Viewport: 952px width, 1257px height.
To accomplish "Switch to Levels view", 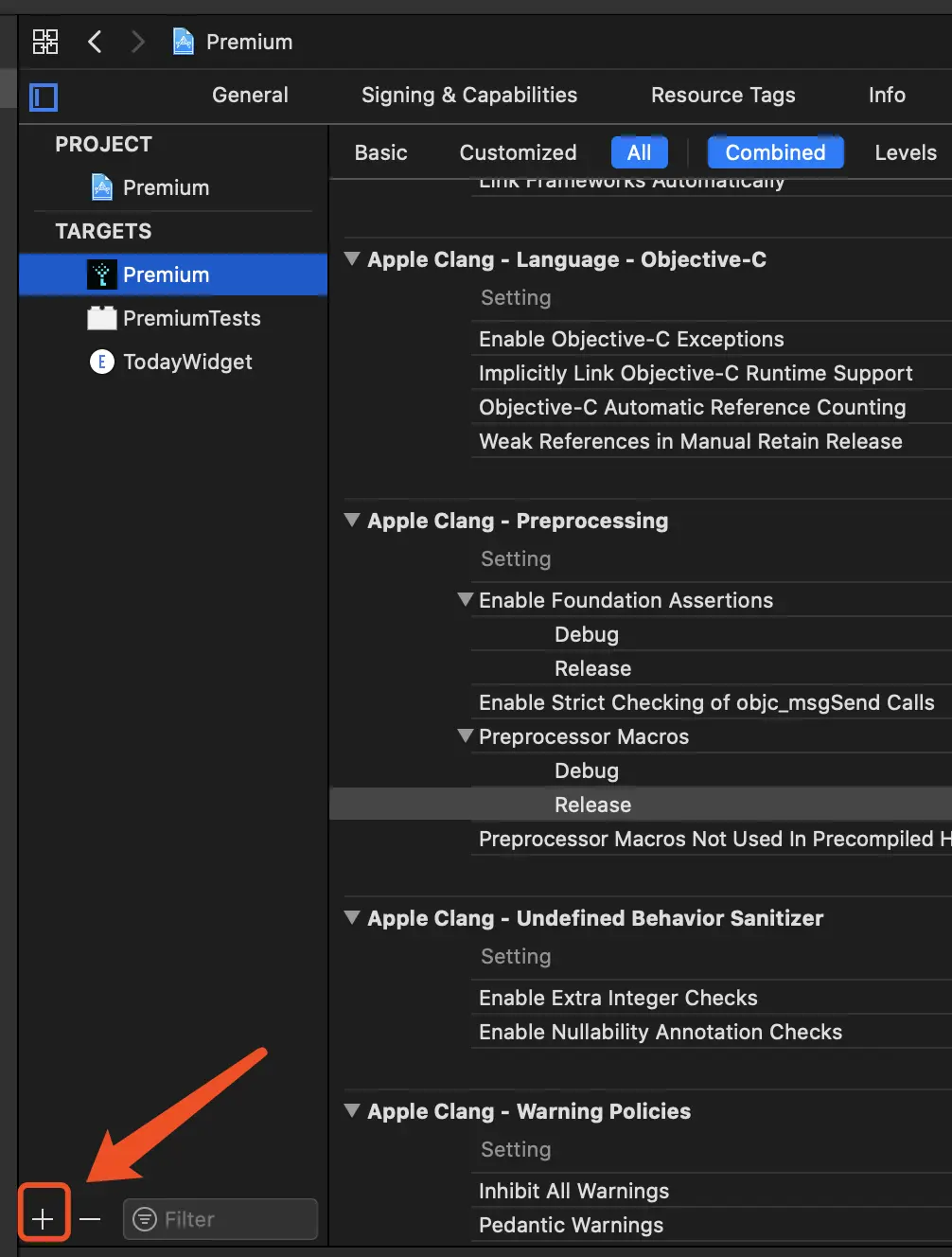I will [x=905, y=152].
